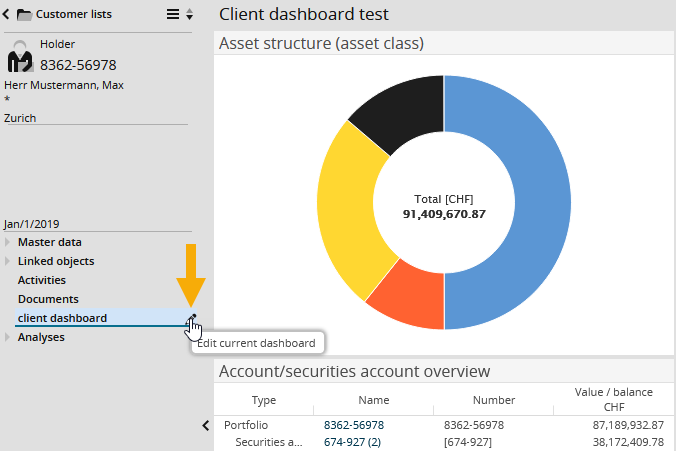
Task: Open securities account link 674-927 (2)
Action: point(353,442)
